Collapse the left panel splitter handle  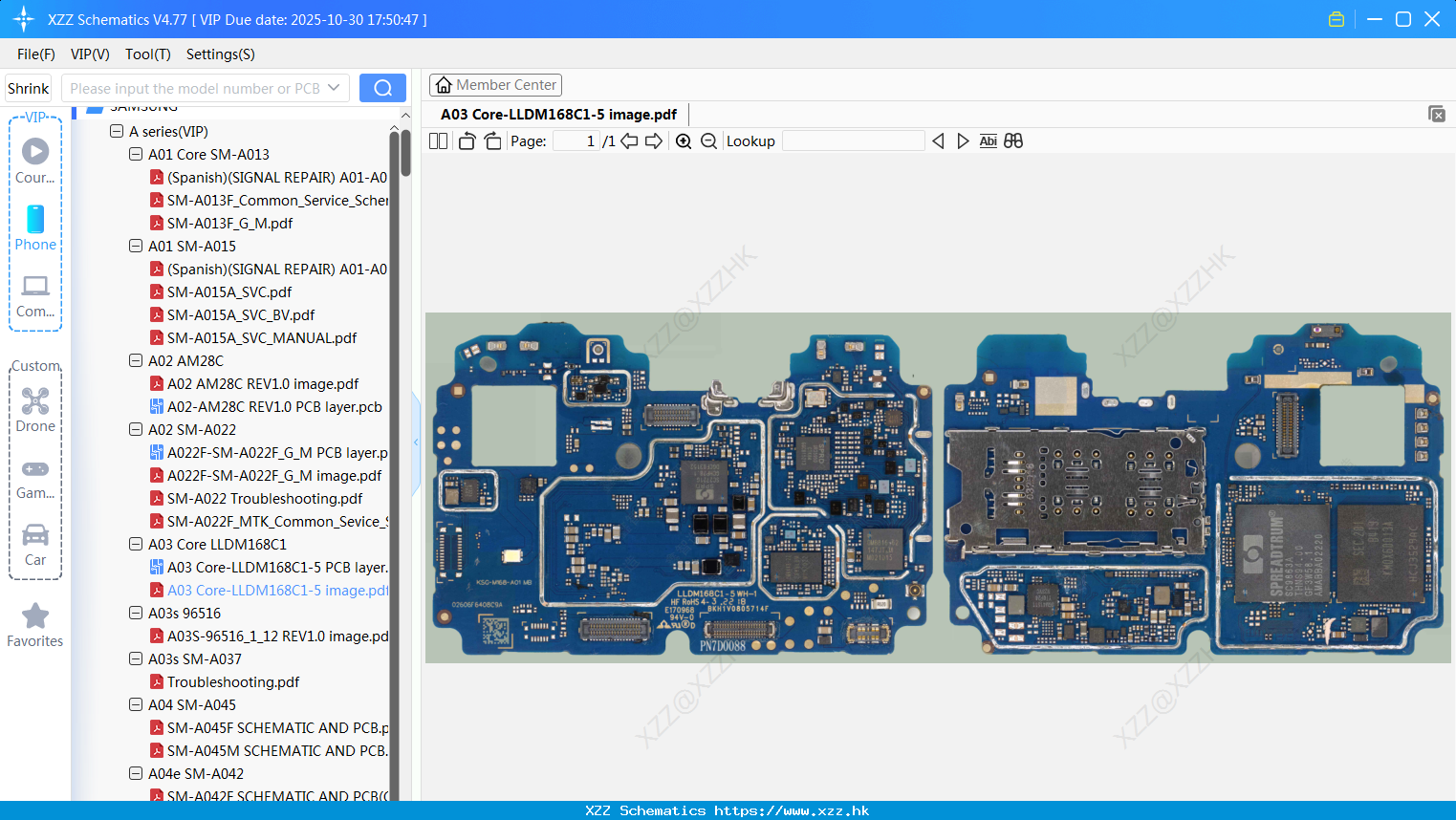(x=416, y=442)
